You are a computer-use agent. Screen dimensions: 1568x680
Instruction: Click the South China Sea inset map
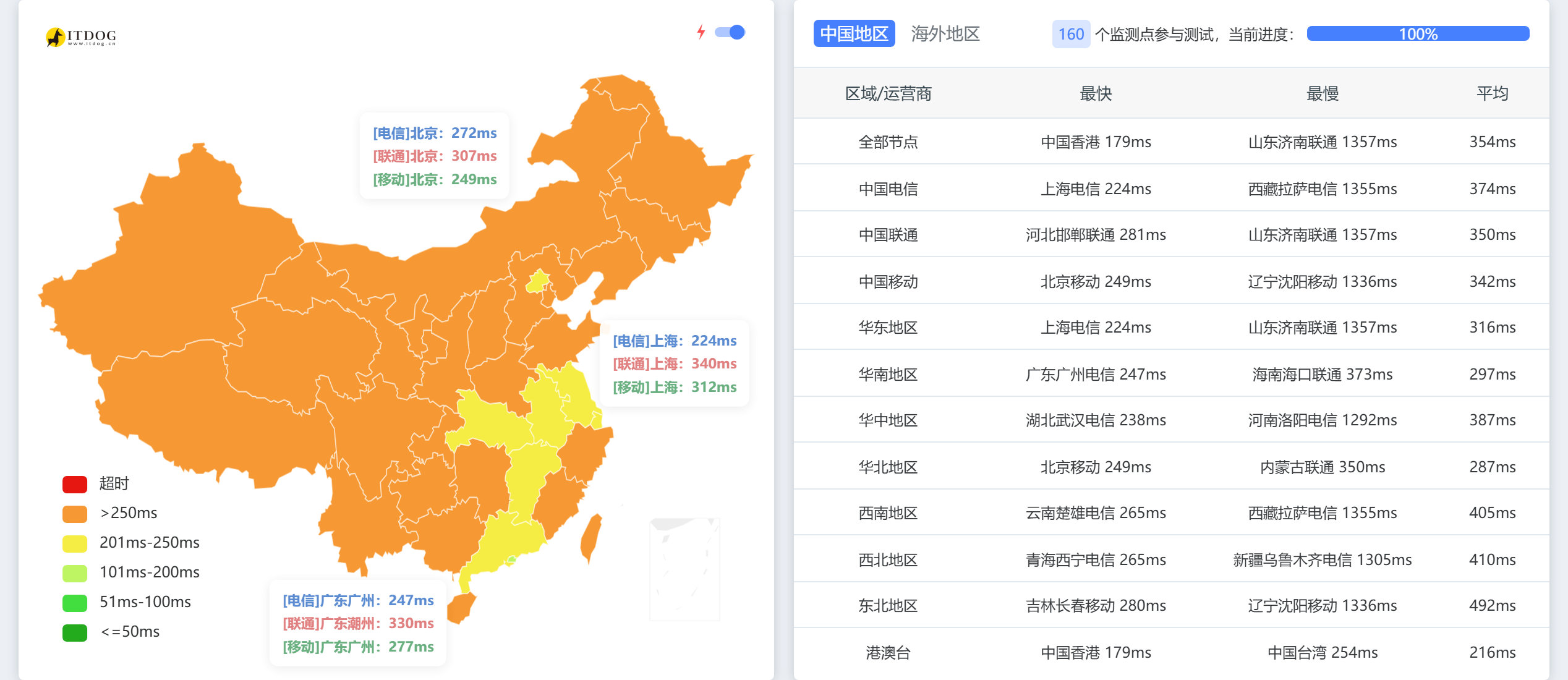(684, 569)
